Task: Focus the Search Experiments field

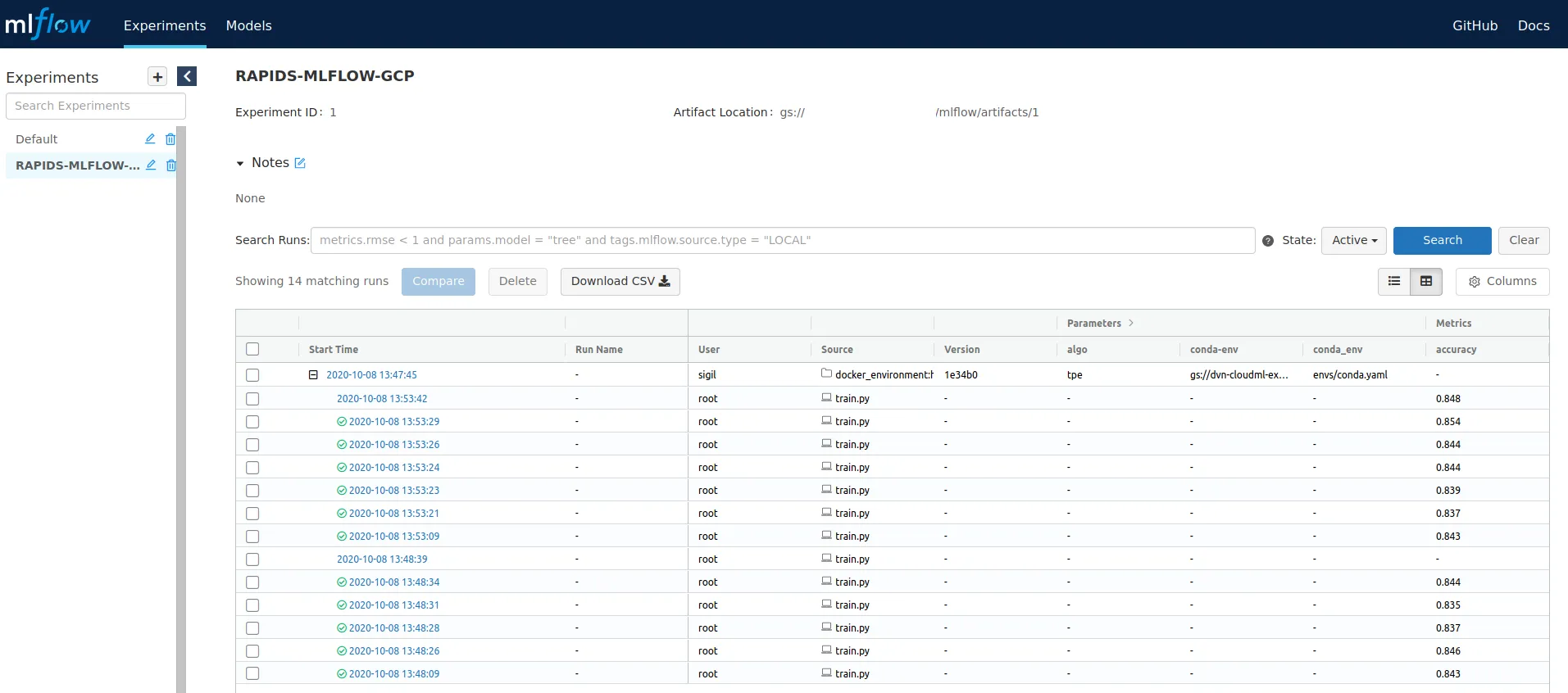Action: pos(96,106)
